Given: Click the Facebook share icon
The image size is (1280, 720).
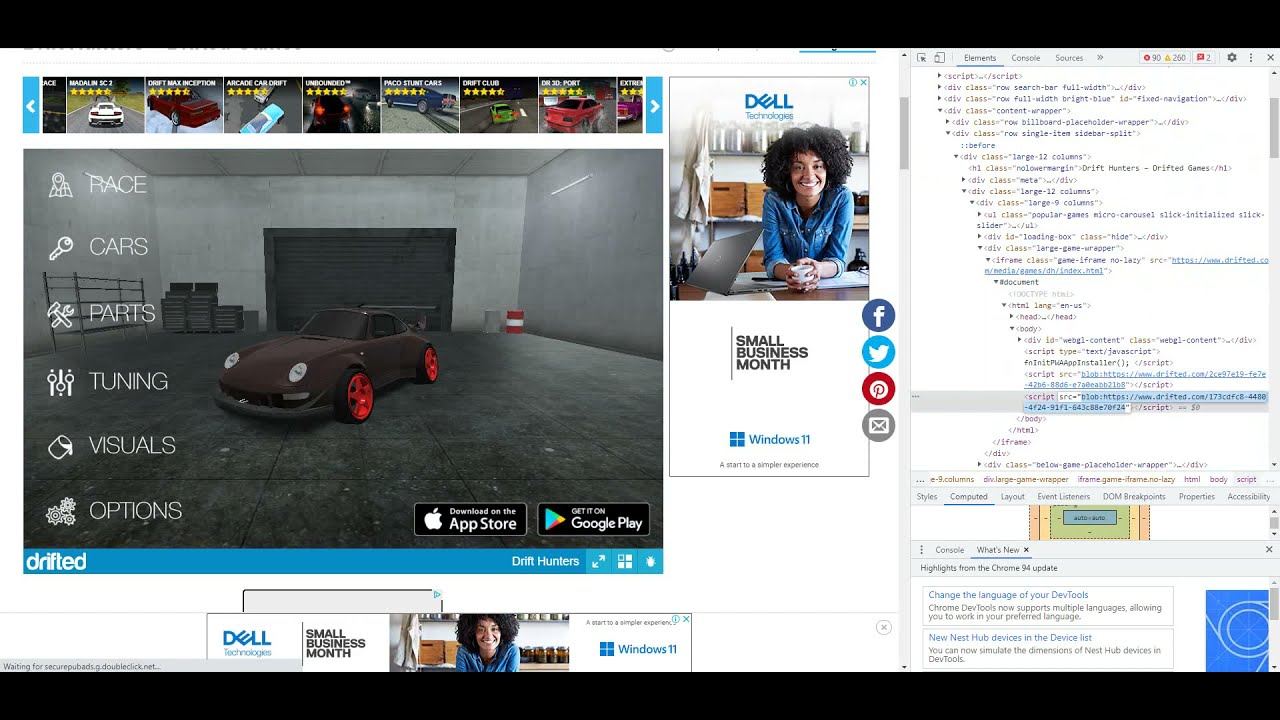Looking at the screenshot, I should [x=879, y=316].
